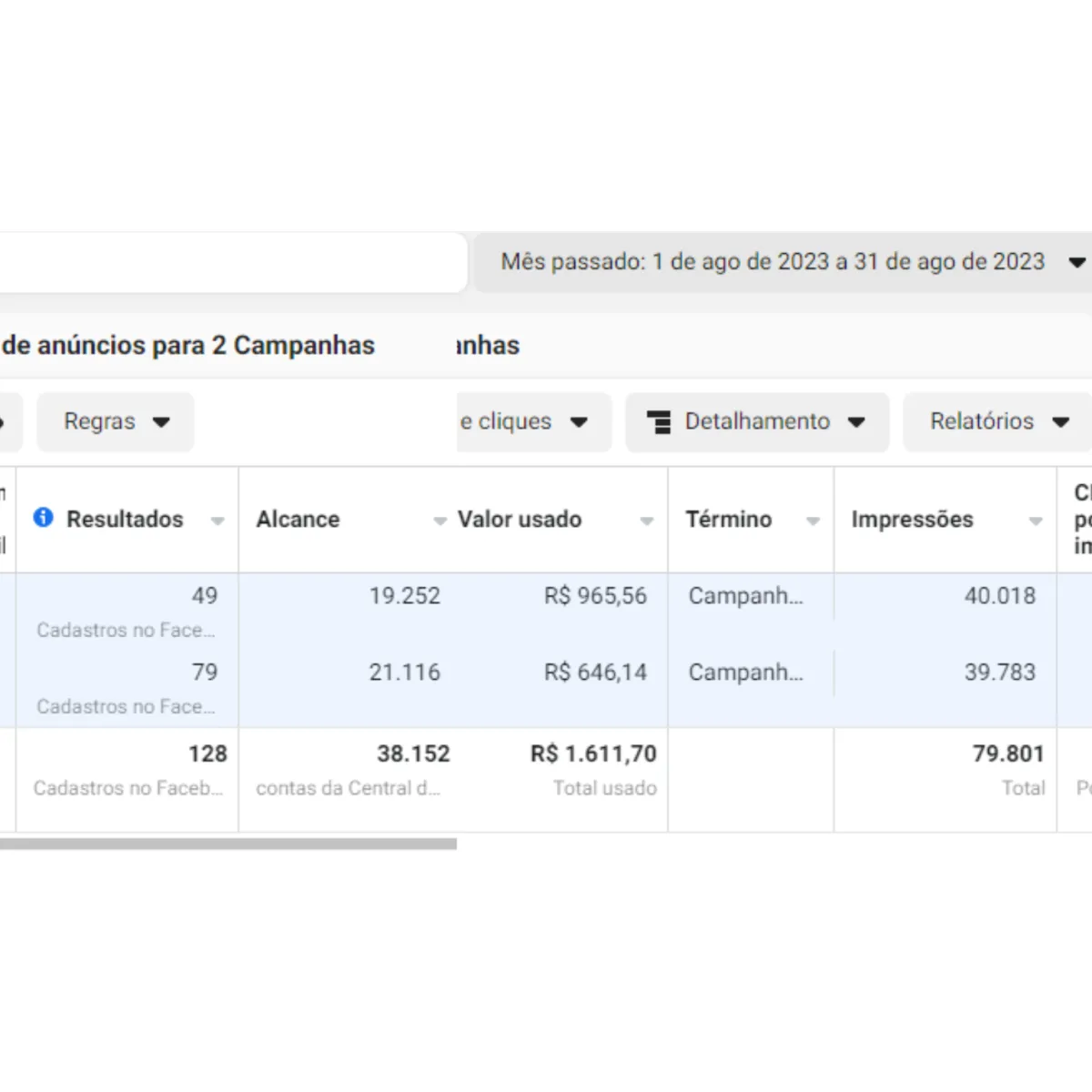The width and height of the screenshot is (1092, 1092).
Task: Click results value 49
Action: point(205,596)
